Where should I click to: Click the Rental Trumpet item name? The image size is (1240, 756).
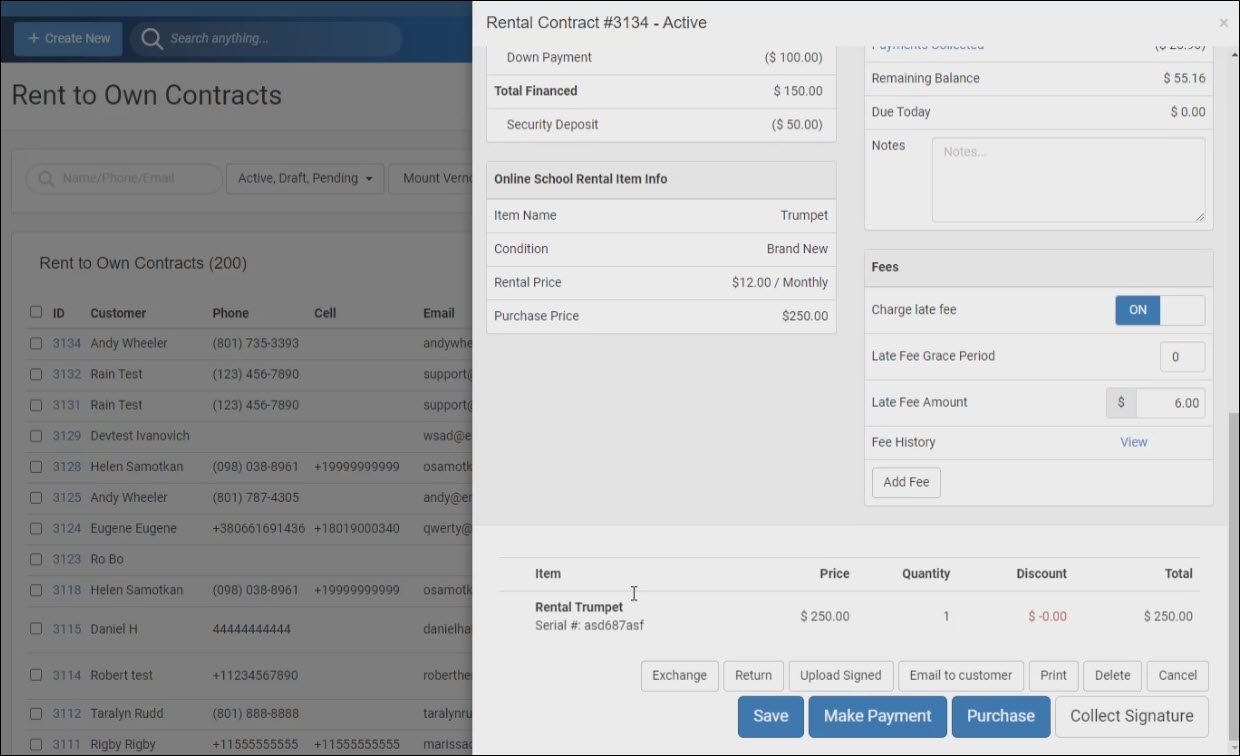coord(579,607)
